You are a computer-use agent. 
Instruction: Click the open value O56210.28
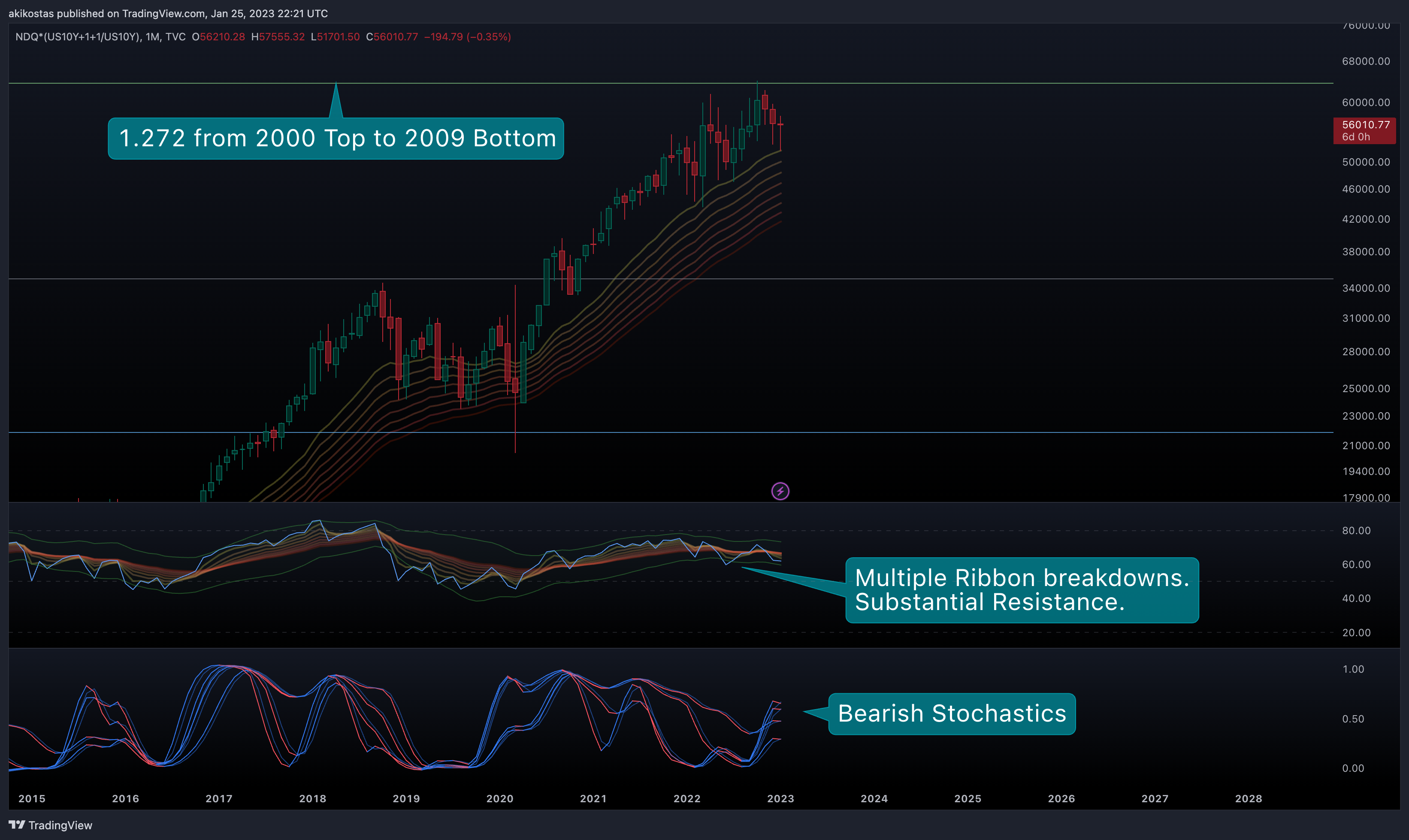click(x=218, y=37)
